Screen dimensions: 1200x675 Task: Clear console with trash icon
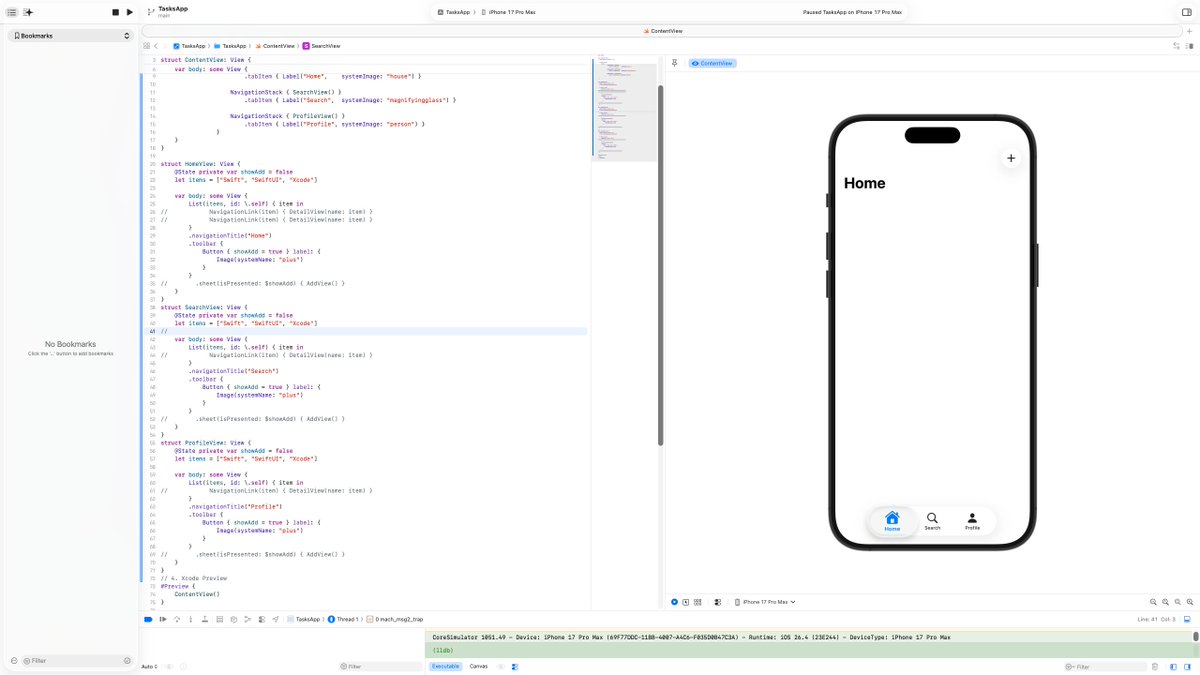pyautogui.click(x=1155, y=666)
